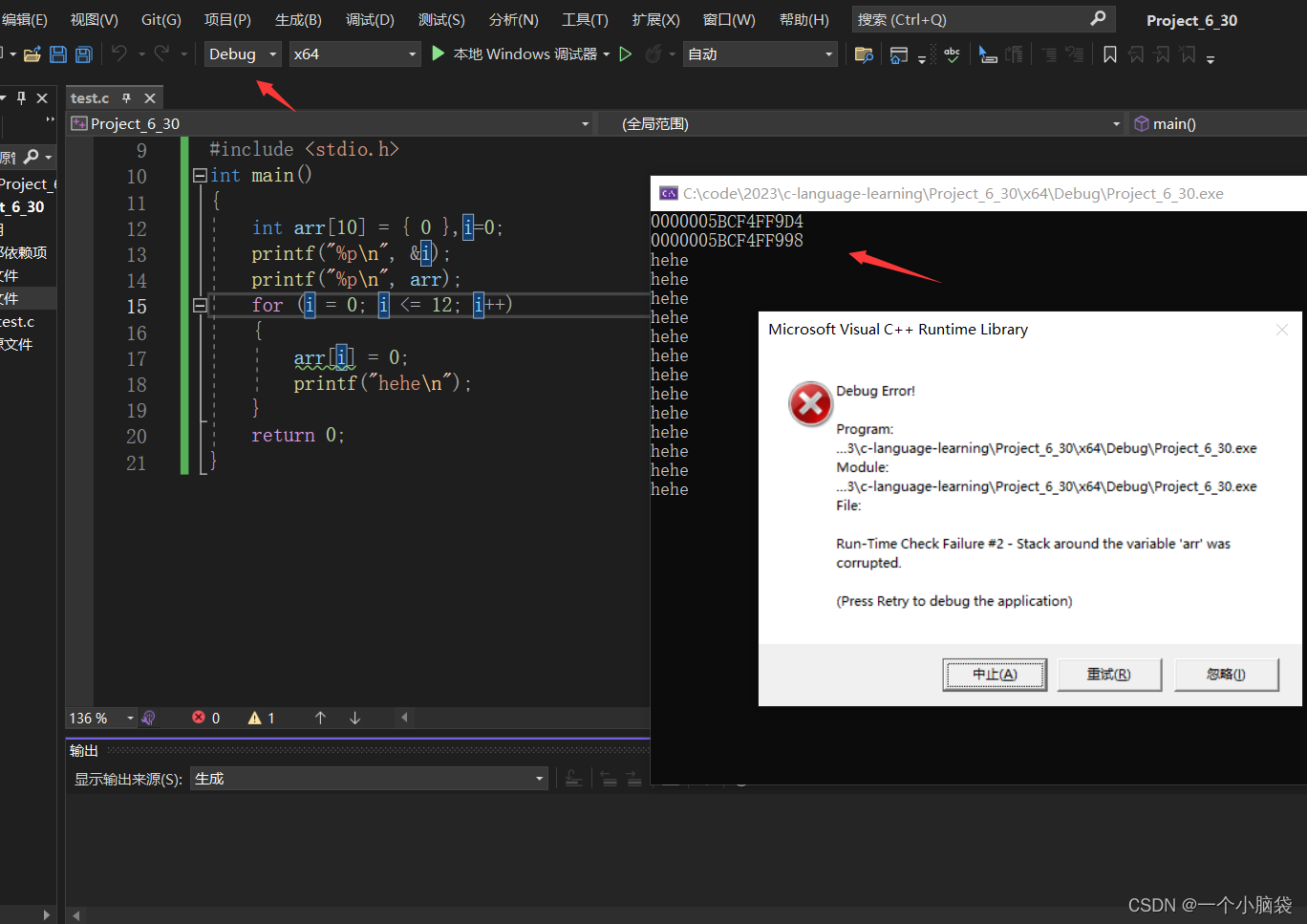Expand the 本地 Windows 调试器 dropdown arrow

(607, 54)
